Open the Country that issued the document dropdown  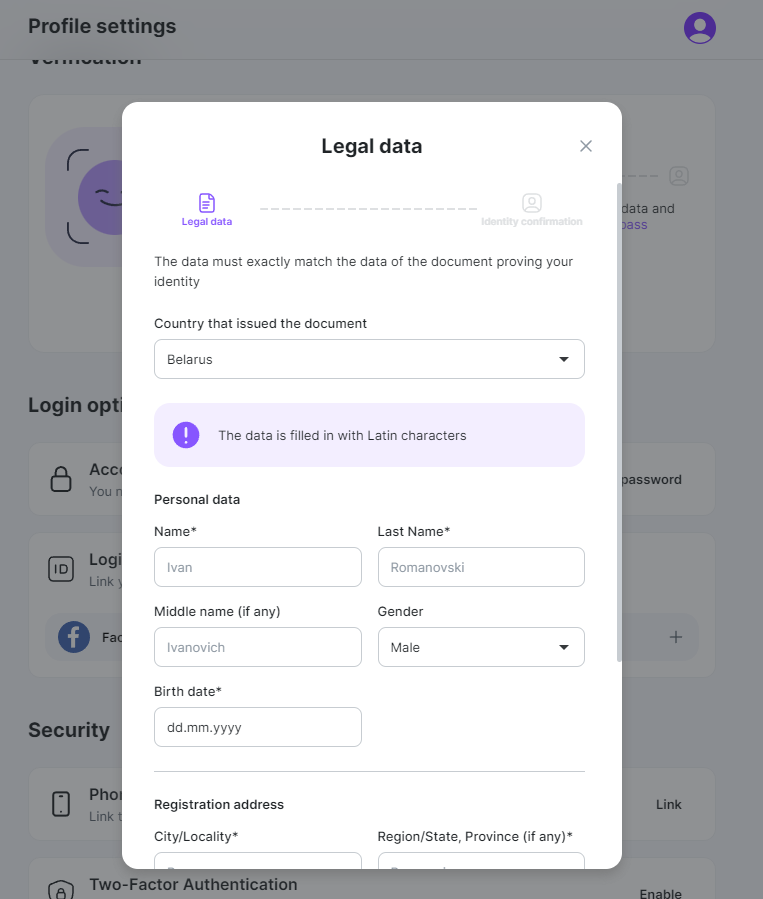click(369, 359)
